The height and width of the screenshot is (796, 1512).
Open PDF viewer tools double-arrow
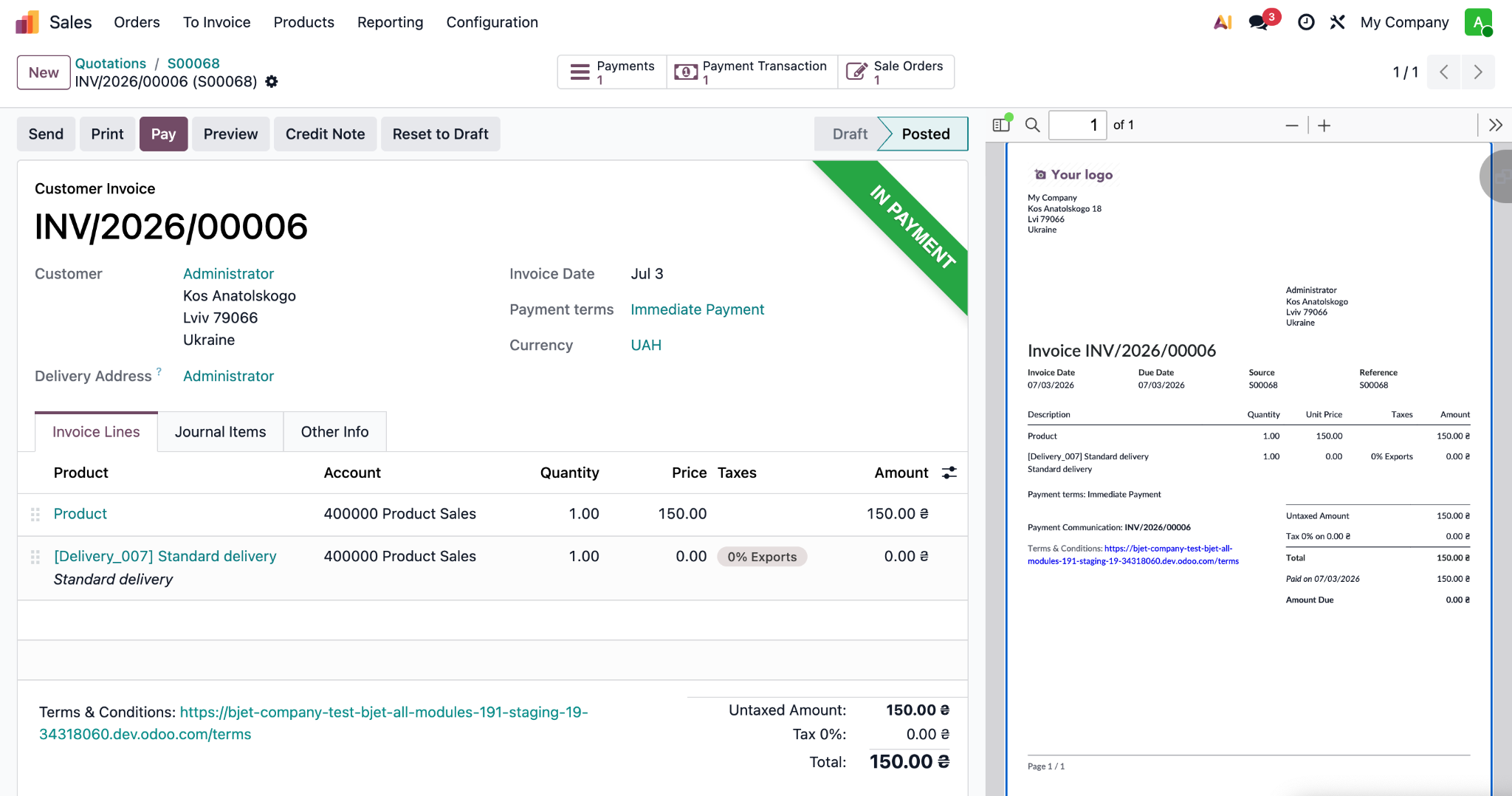[1496, 125]
